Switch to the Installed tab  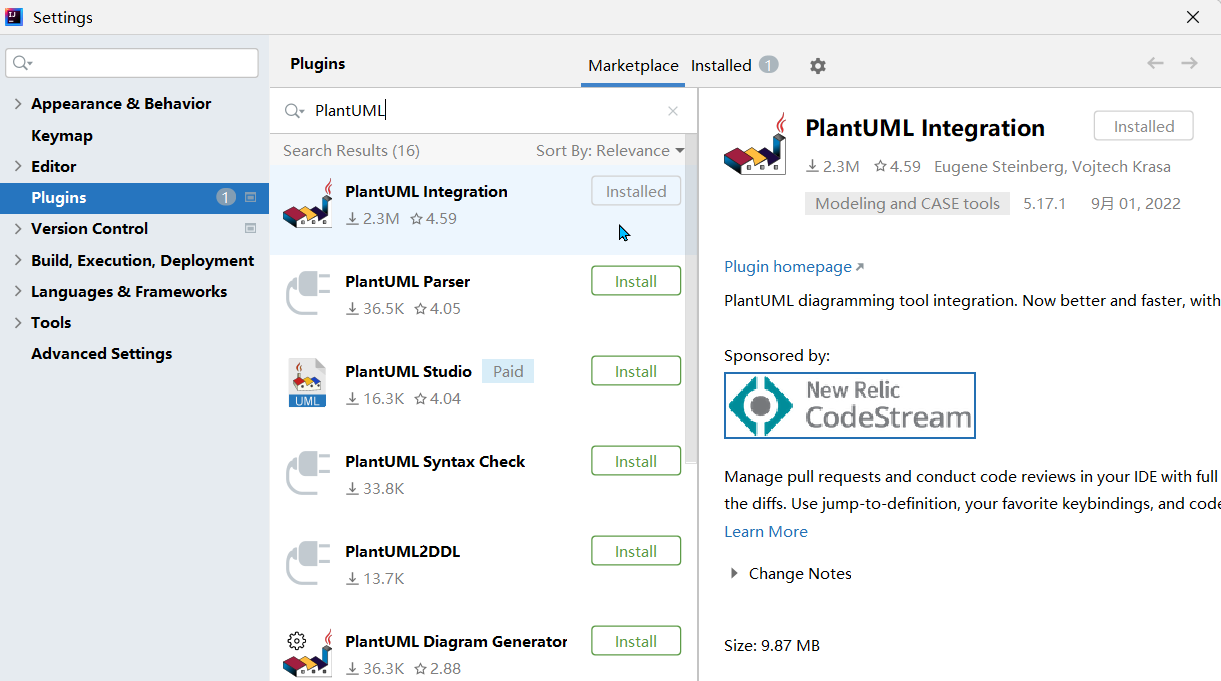tap(721, 66)
